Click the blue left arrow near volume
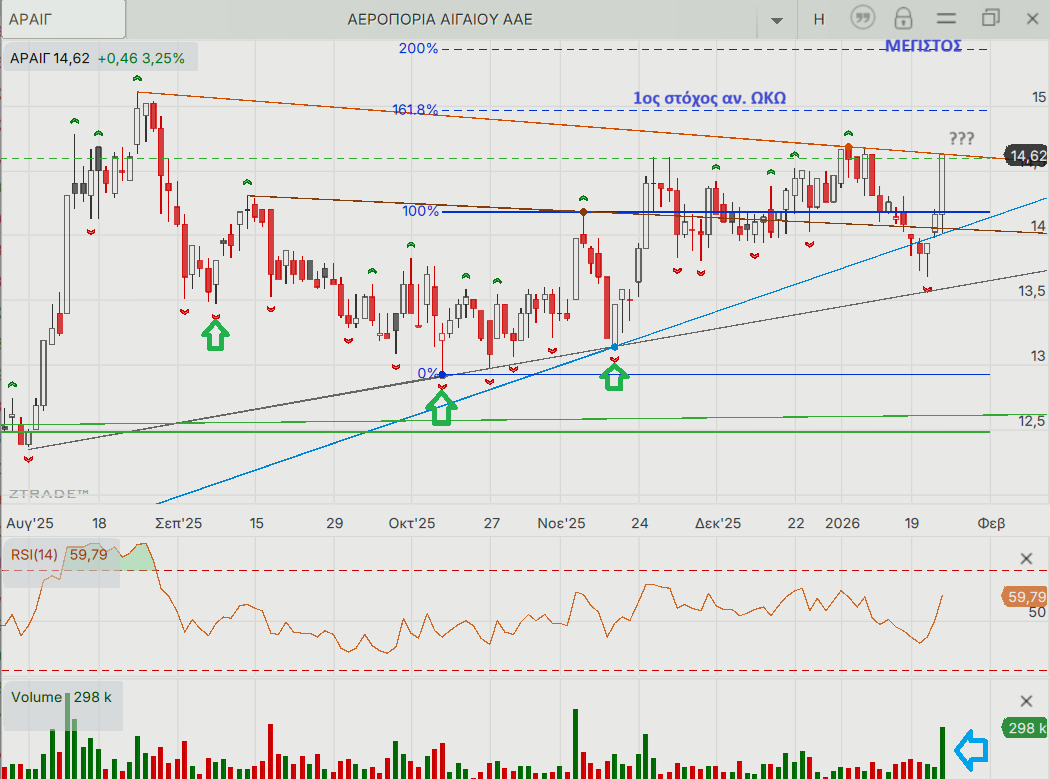1050x779 pixels. [x=971, y=748]
